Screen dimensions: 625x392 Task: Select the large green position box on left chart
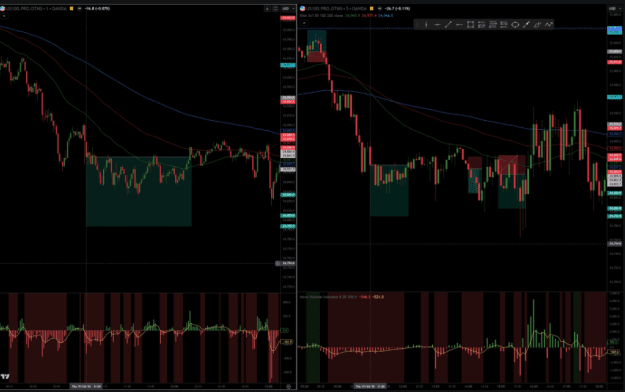(139, 191)
